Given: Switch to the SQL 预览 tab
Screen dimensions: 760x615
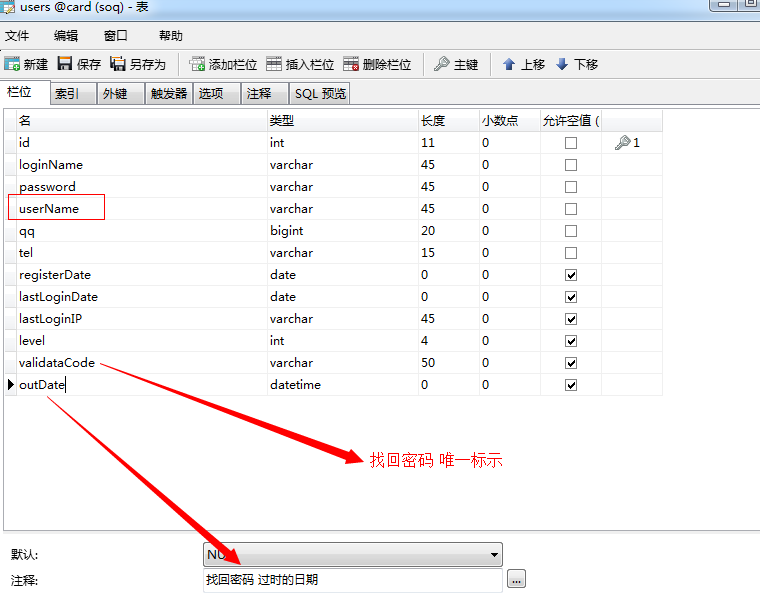Looking at the screenshot, I should pos(319,93).
